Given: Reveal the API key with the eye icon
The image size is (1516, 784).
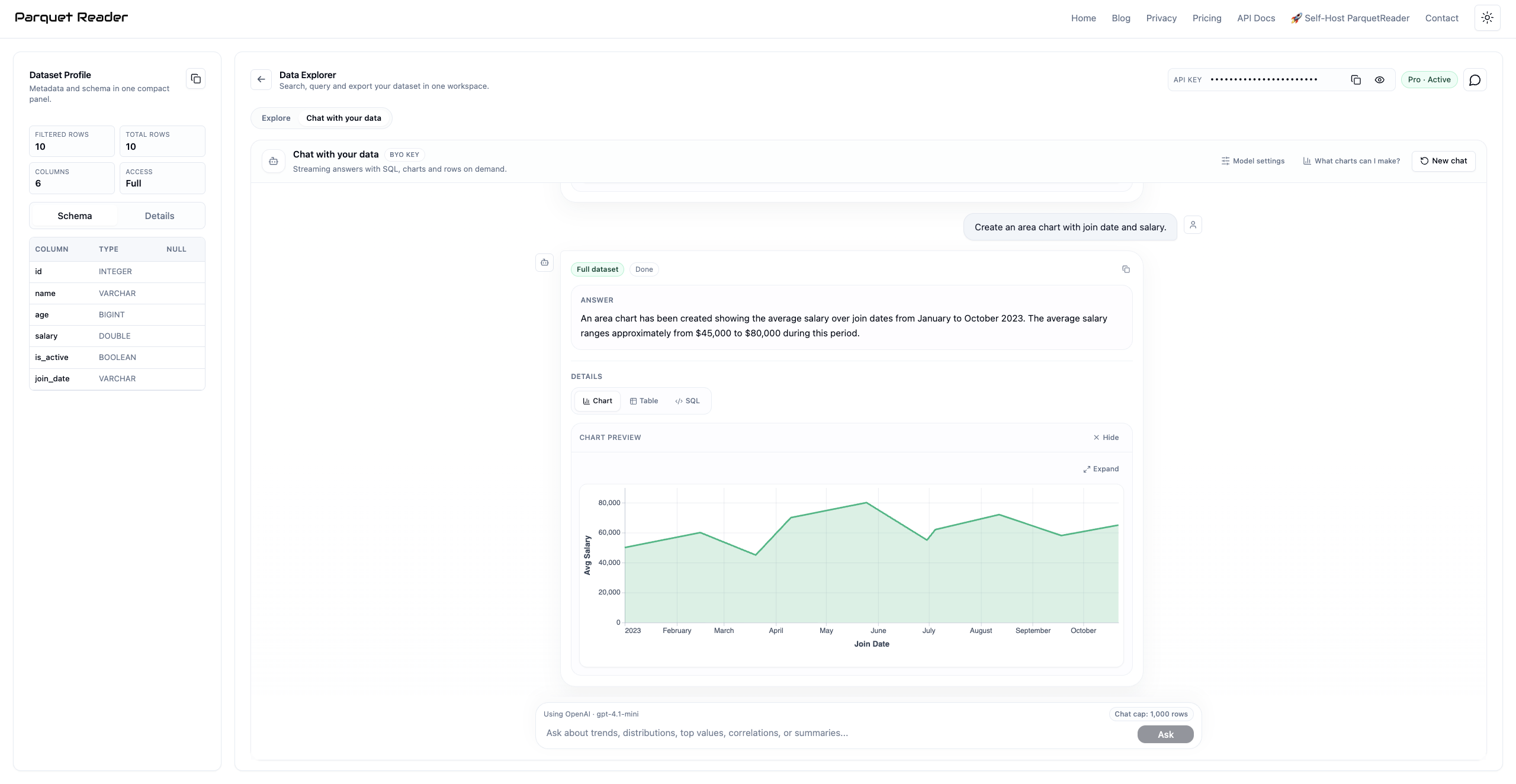Looking at the screenshot, I should [1380, 79].
